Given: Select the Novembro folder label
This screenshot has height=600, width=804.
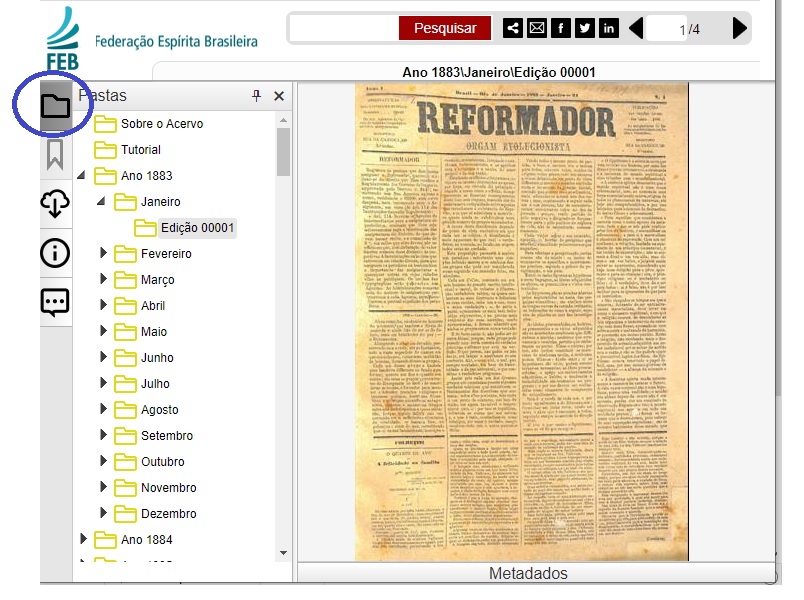Looking at the screenshot, I should pyautogui.click(x=169, y=488).
